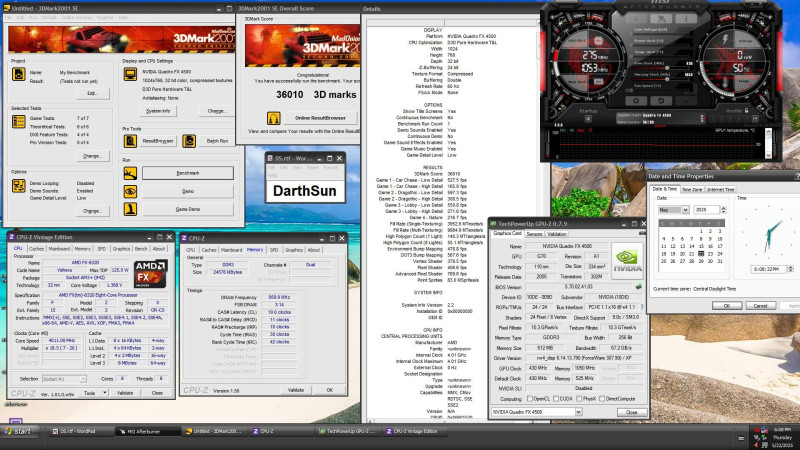The width and height of the screenshot is (800, 450).
Task: Open the Bench tab in CPU-Z Vintage Edition
Action: [141, 248]
